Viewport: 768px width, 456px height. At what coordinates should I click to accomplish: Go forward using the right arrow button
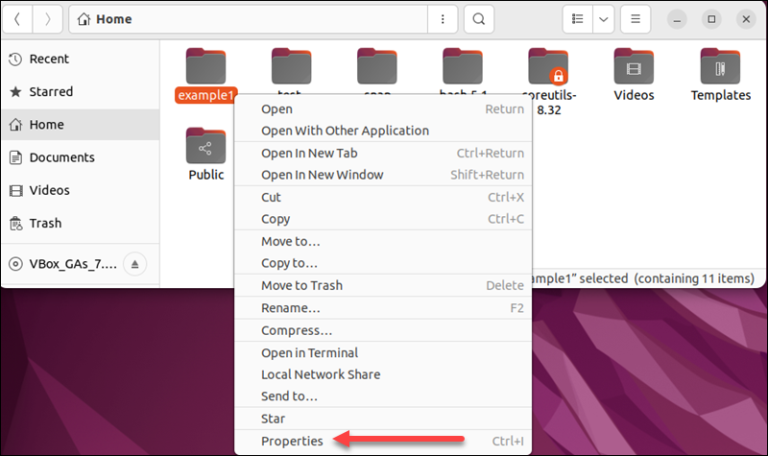click(50, 19)
